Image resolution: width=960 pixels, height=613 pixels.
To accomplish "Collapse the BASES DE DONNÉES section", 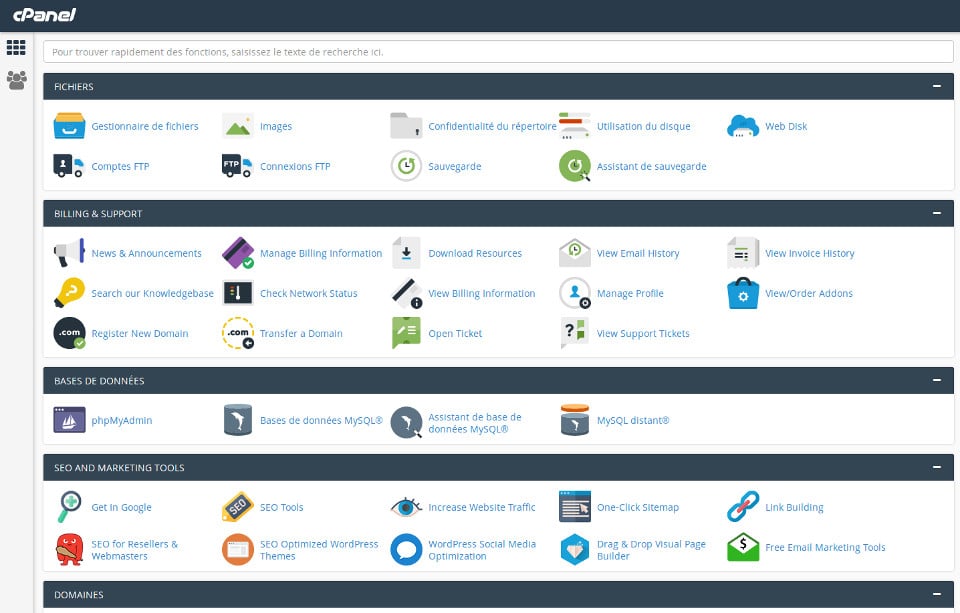I will tap(936, 380).
